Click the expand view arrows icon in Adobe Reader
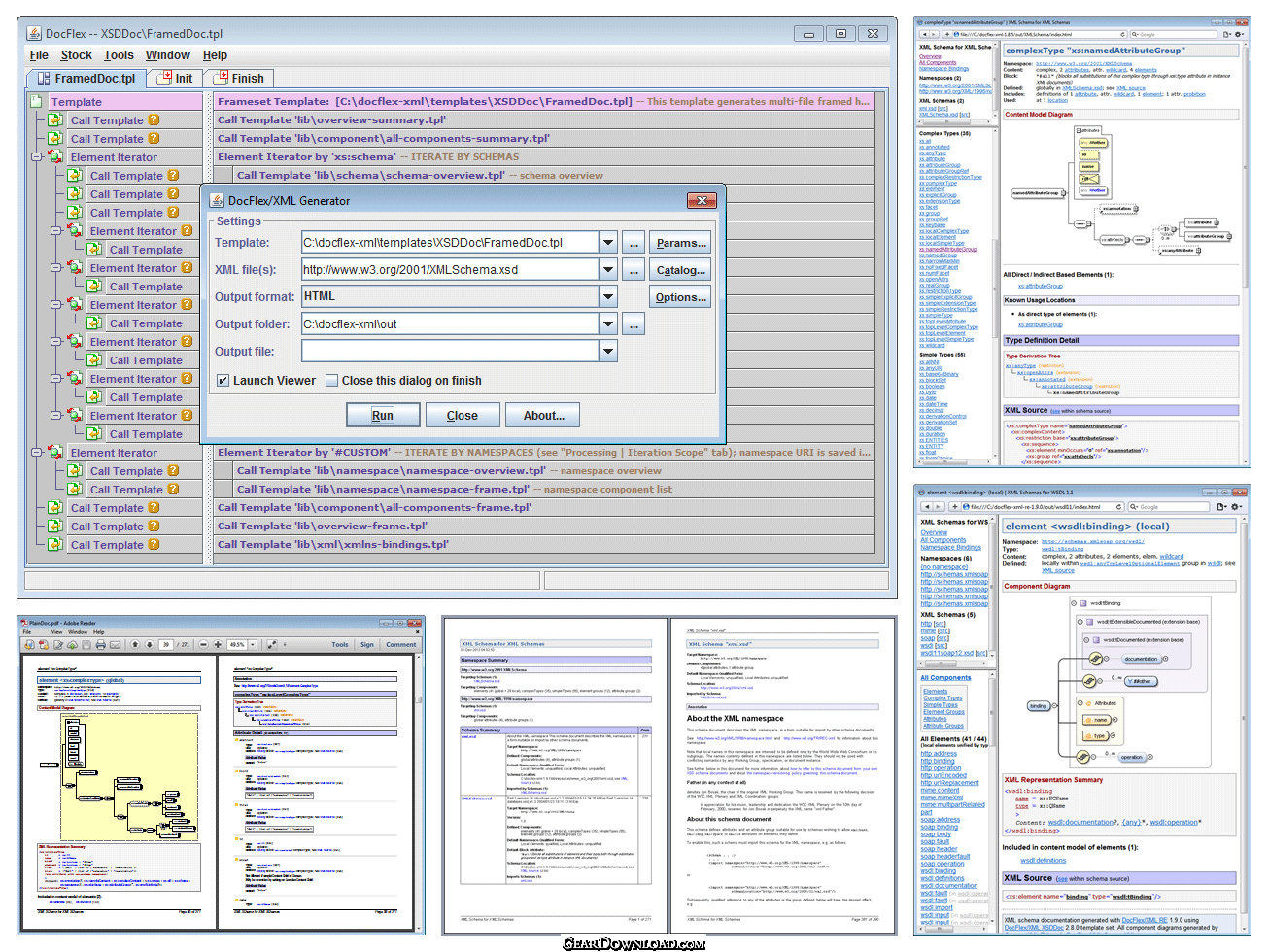1268x952 pixels. coord(271,644)
